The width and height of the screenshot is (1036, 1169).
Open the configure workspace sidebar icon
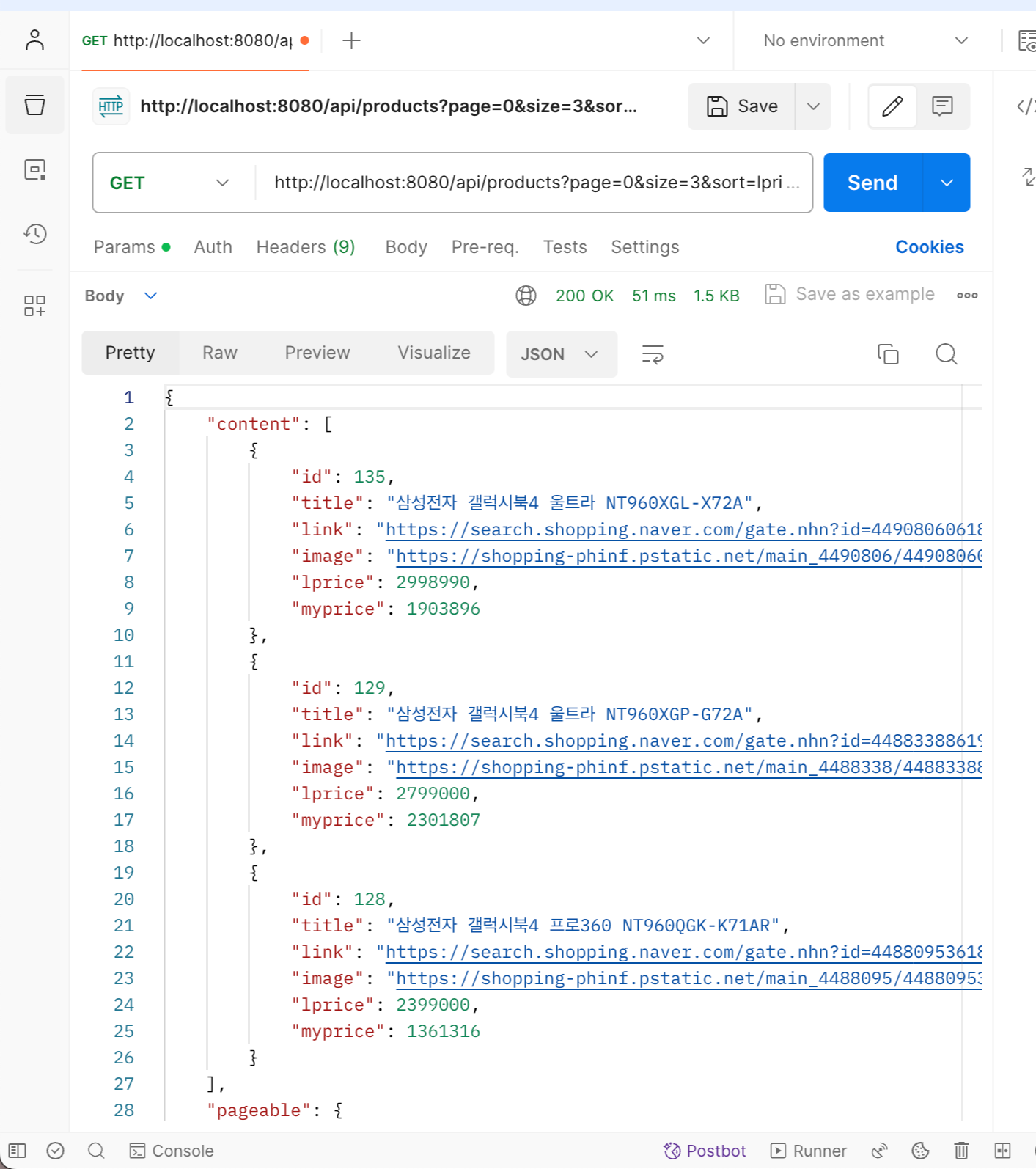coord(34,305)
